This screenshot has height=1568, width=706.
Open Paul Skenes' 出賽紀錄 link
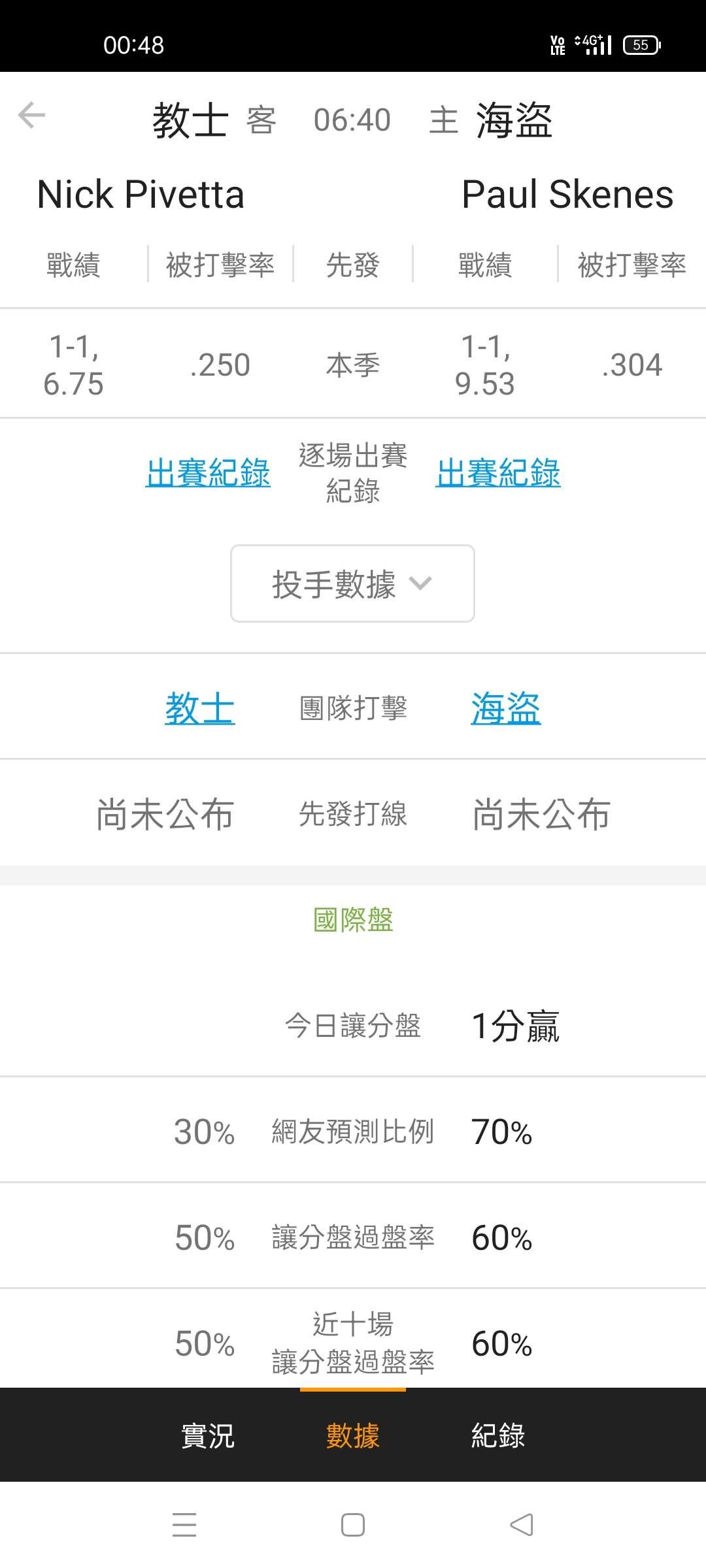[498, 473]
